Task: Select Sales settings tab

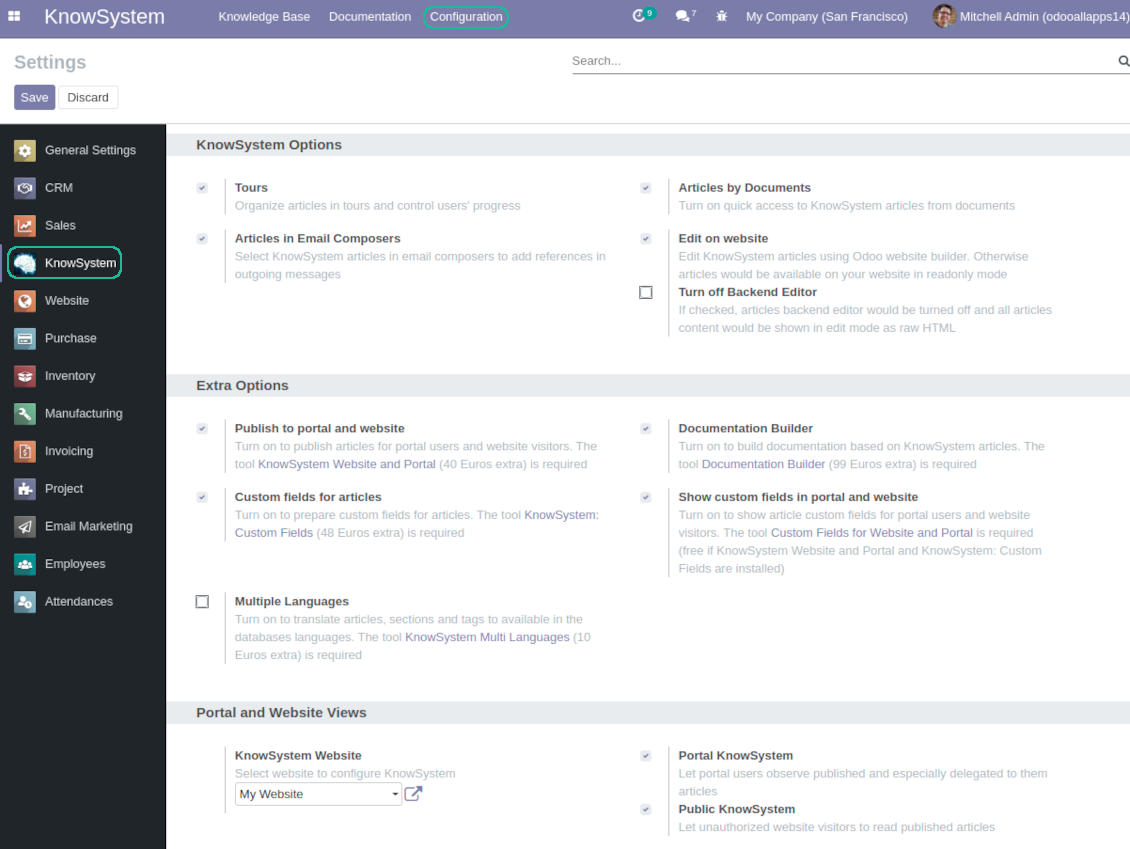Action: 83,226
